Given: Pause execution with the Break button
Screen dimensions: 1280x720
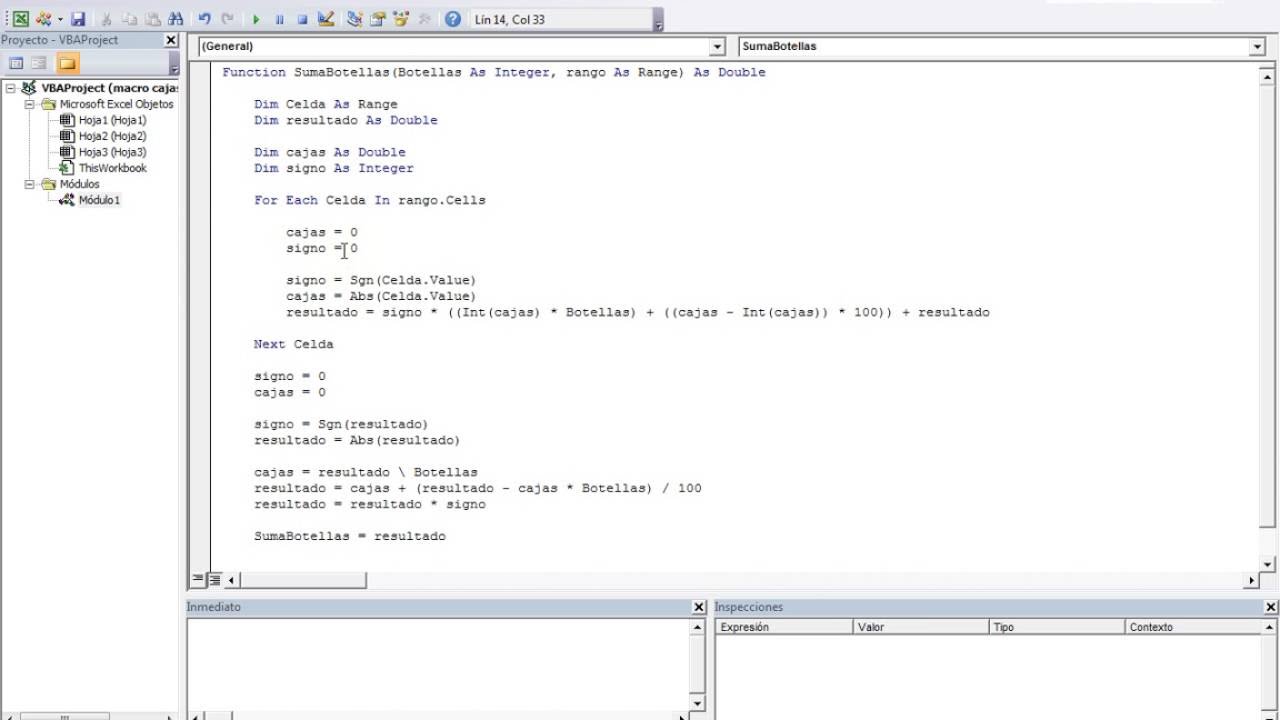Looking at the screenshot, I should point(279,19).
